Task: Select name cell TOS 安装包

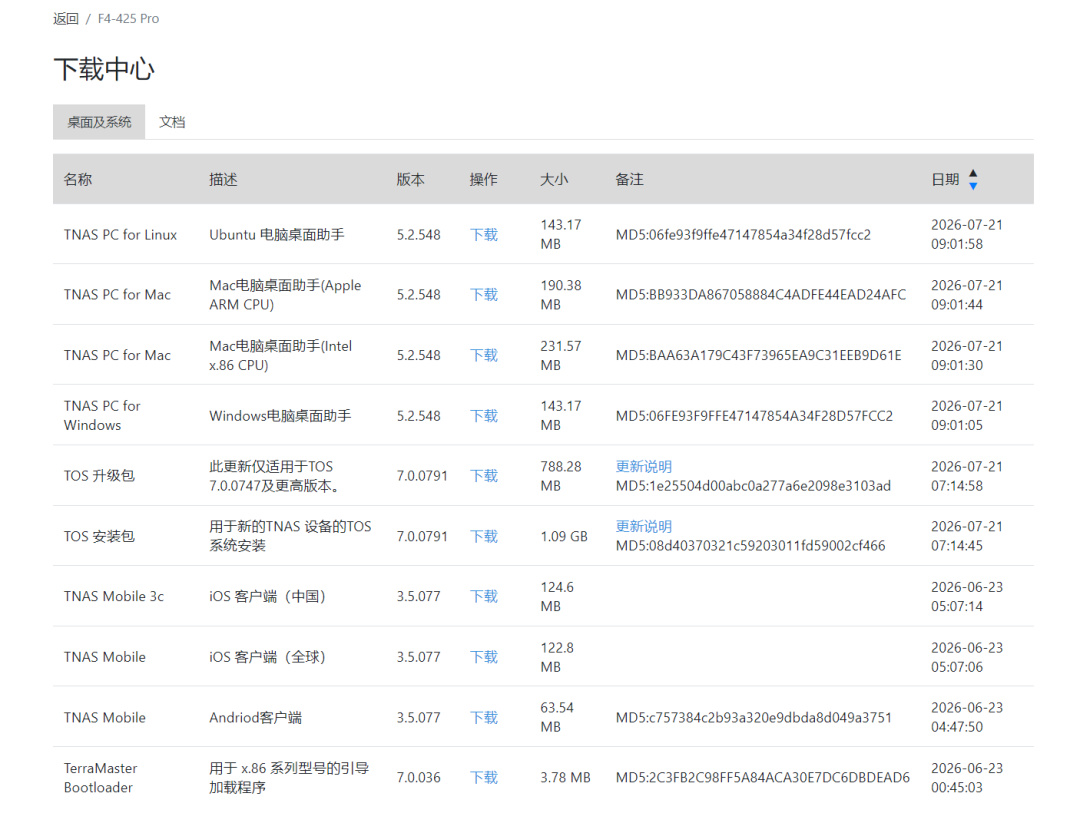Action: pyautogui.click(x=99, y=537)
